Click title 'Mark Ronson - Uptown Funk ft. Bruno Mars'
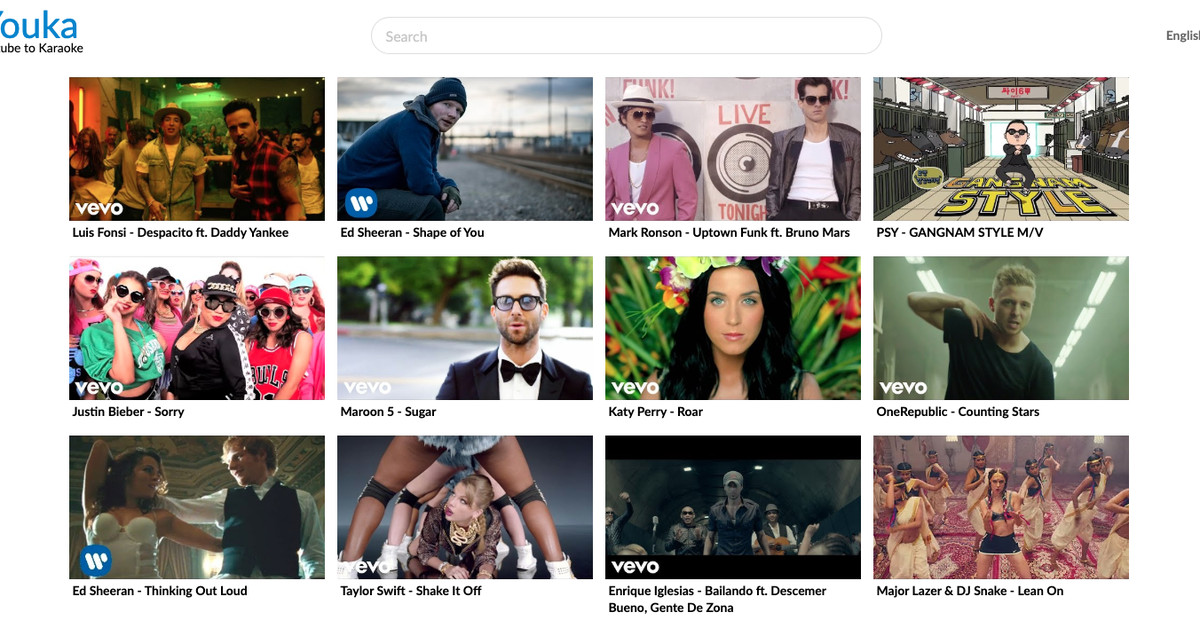 729,233
